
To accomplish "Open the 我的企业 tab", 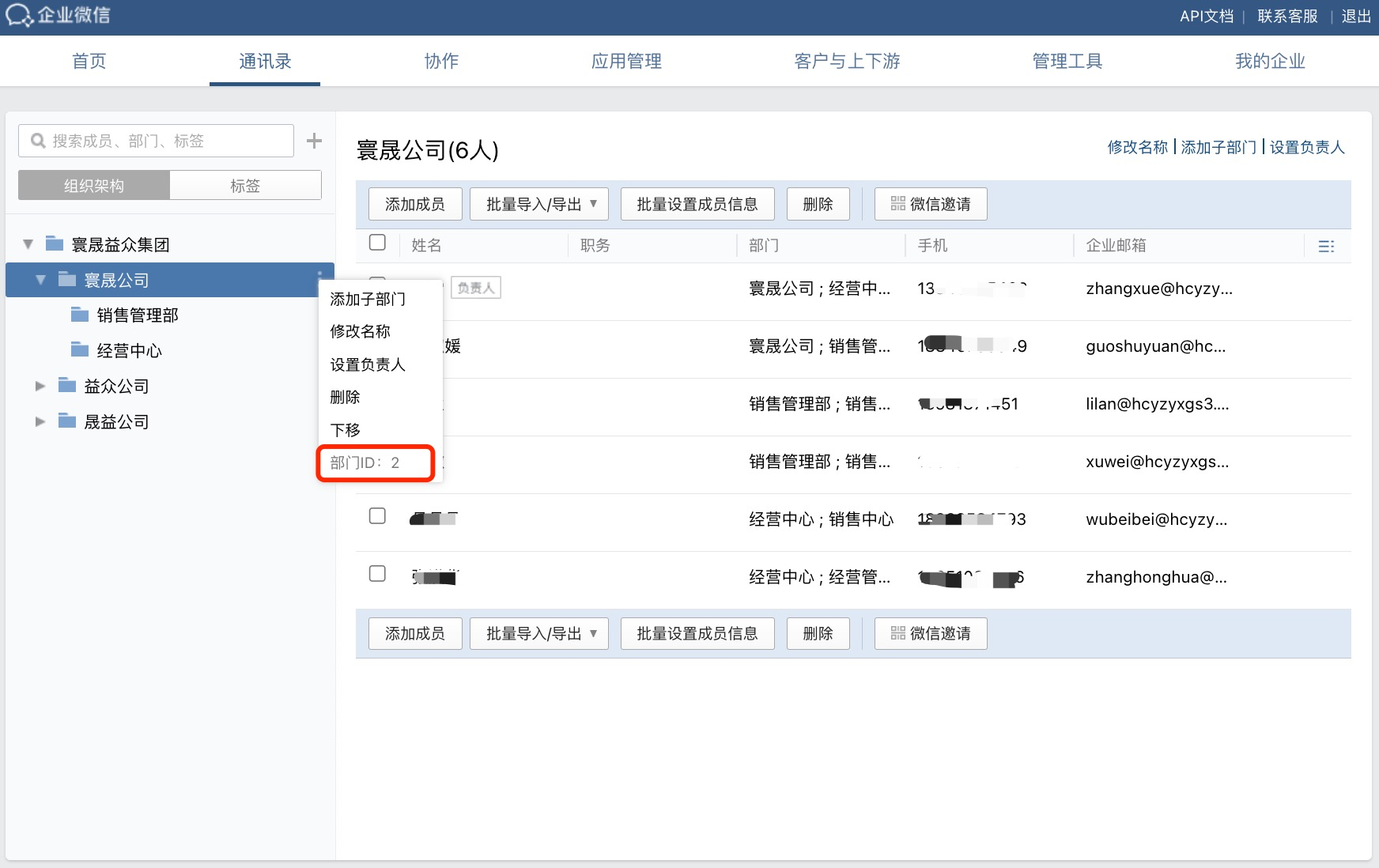I will pos(1270,61).
